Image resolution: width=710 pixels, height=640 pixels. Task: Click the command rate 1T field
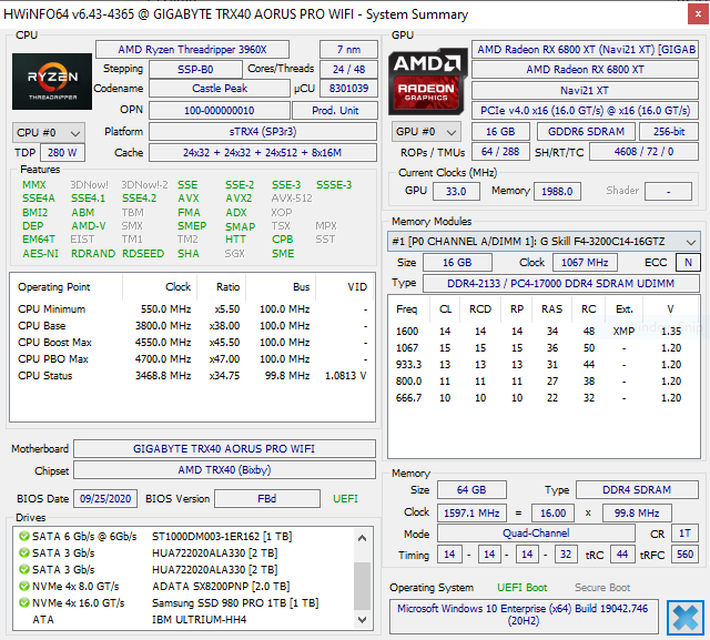coord(685,534)
